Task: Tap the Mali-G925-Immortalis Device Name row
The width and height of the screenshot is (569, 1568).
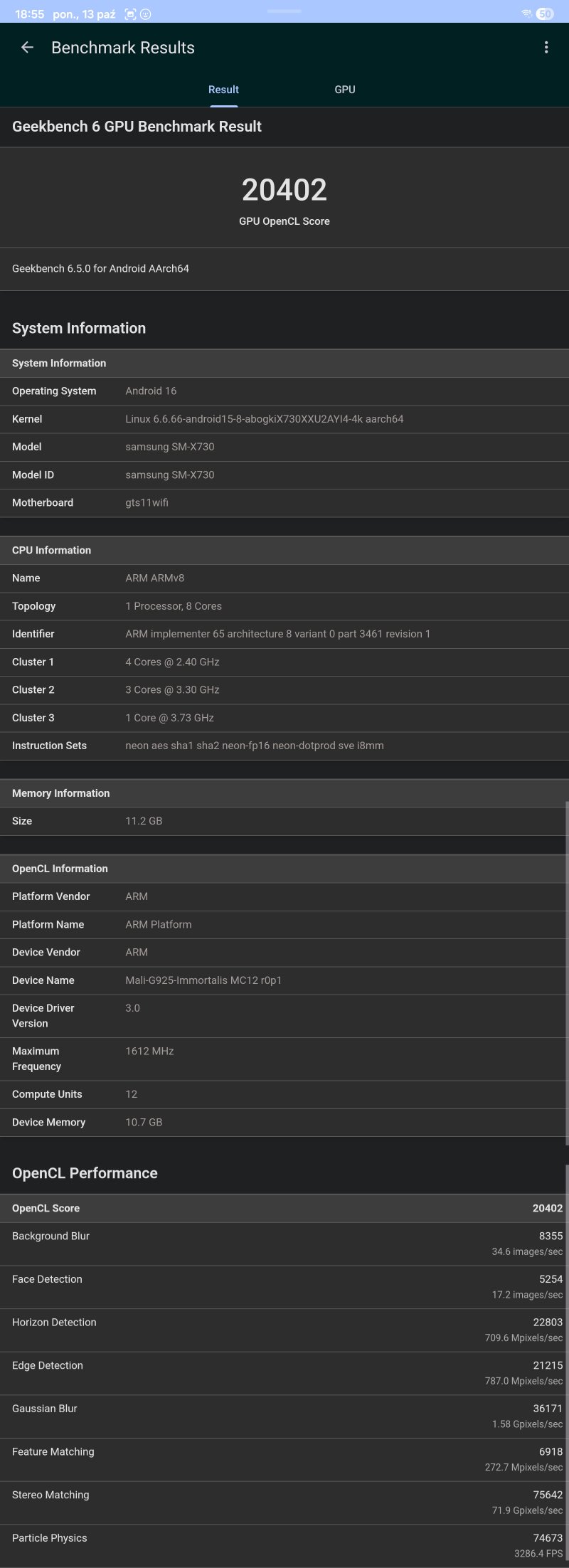Action: 284,980
